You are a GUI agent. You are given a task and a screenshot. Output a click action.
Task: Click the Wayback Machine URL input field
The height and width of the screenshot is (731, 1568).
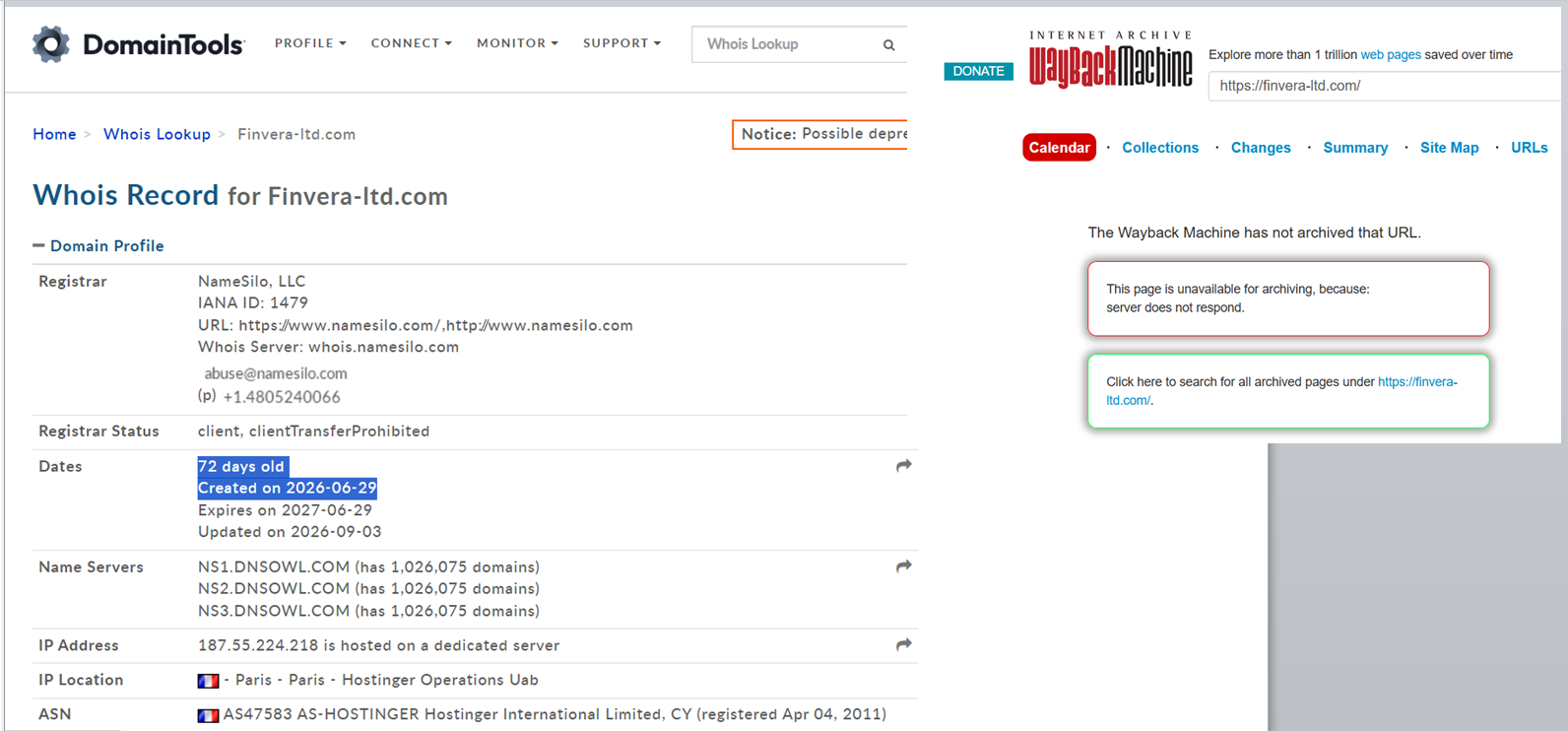1387,86
